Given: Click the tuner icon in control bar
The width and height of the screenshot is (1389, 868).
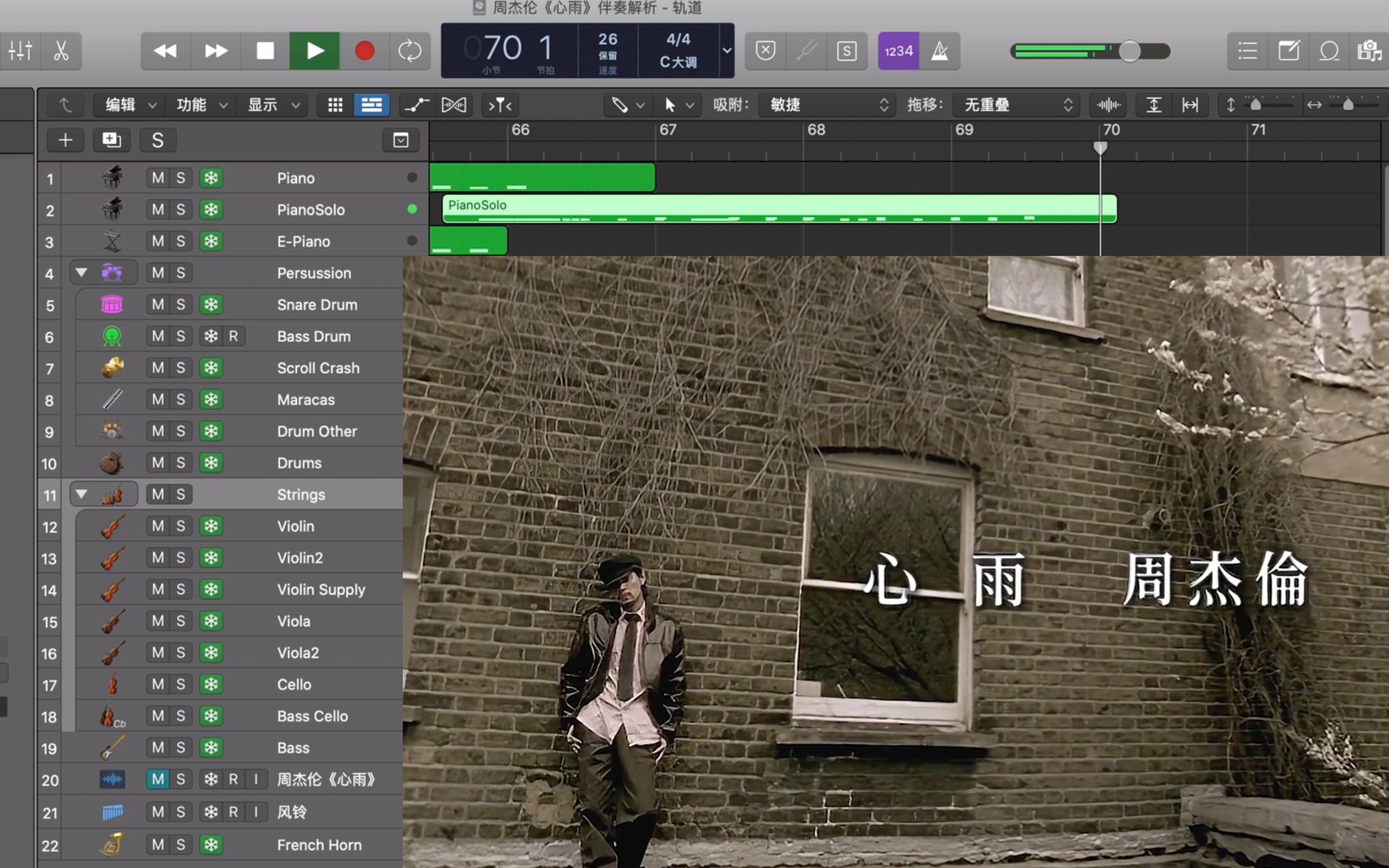Looking at the screenshot, I should [806, 51].
